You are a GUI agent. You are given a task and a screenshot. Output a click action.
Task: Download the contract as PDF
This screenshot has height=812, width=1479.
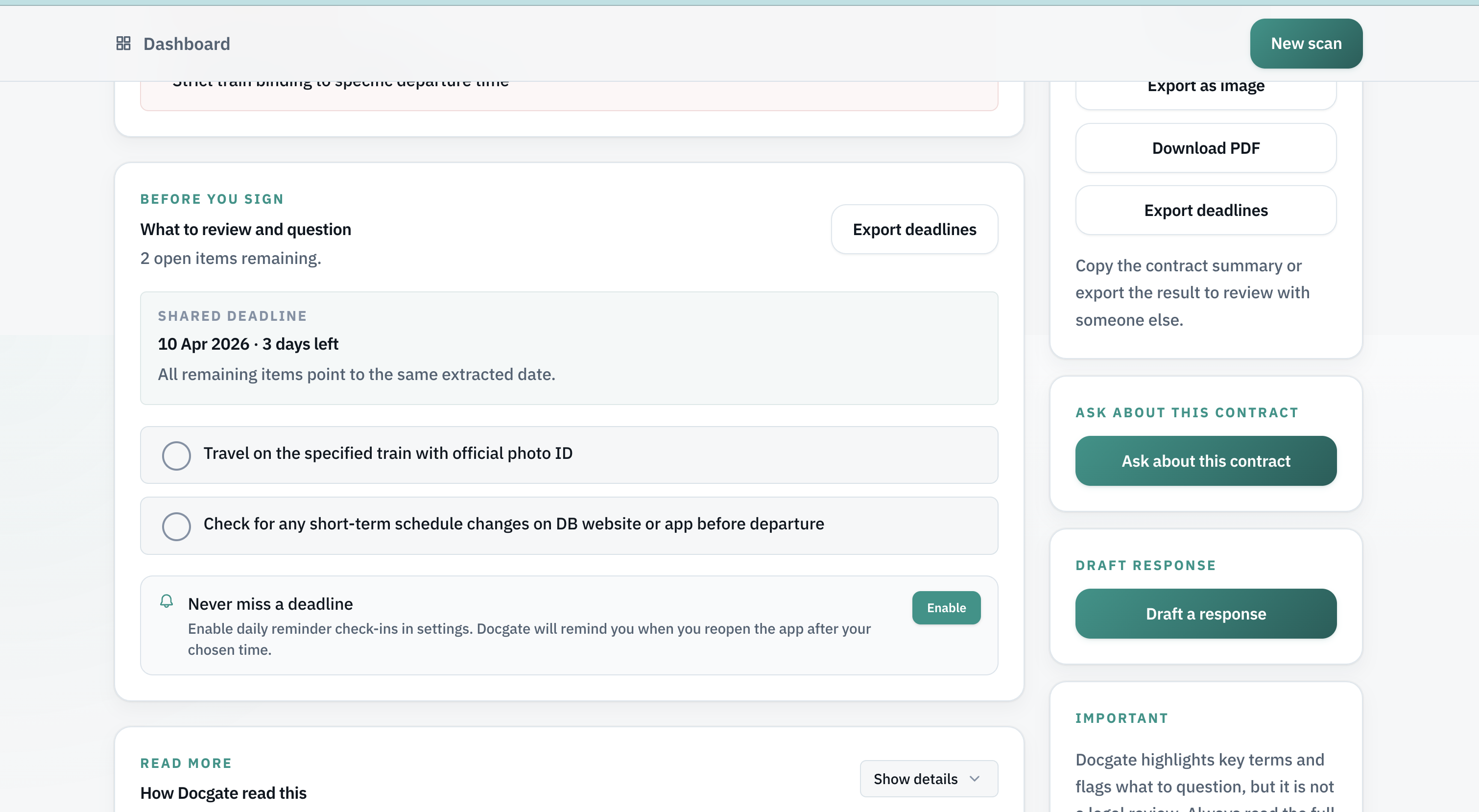(x=1205, y=148)
